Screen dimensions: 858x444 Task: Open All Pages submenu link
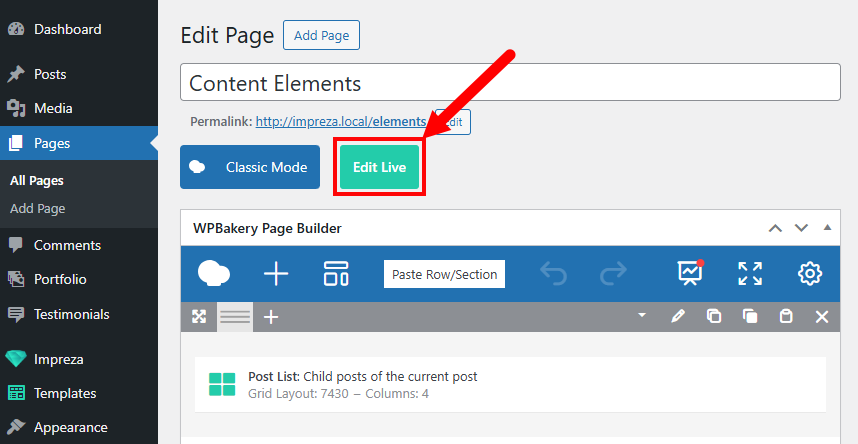37,181
